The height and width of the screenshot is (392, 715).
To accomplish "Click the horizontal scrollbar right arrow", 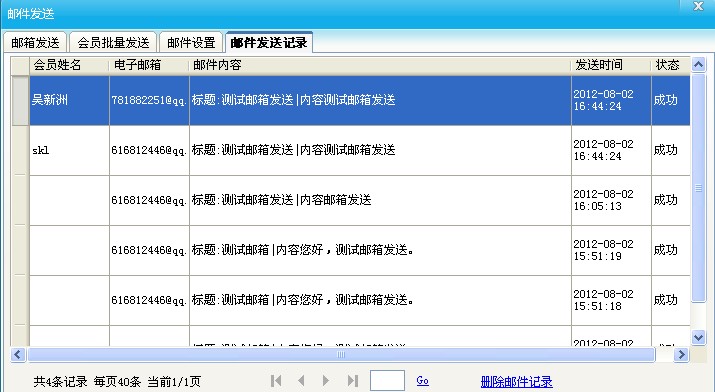I will point(681,354).
